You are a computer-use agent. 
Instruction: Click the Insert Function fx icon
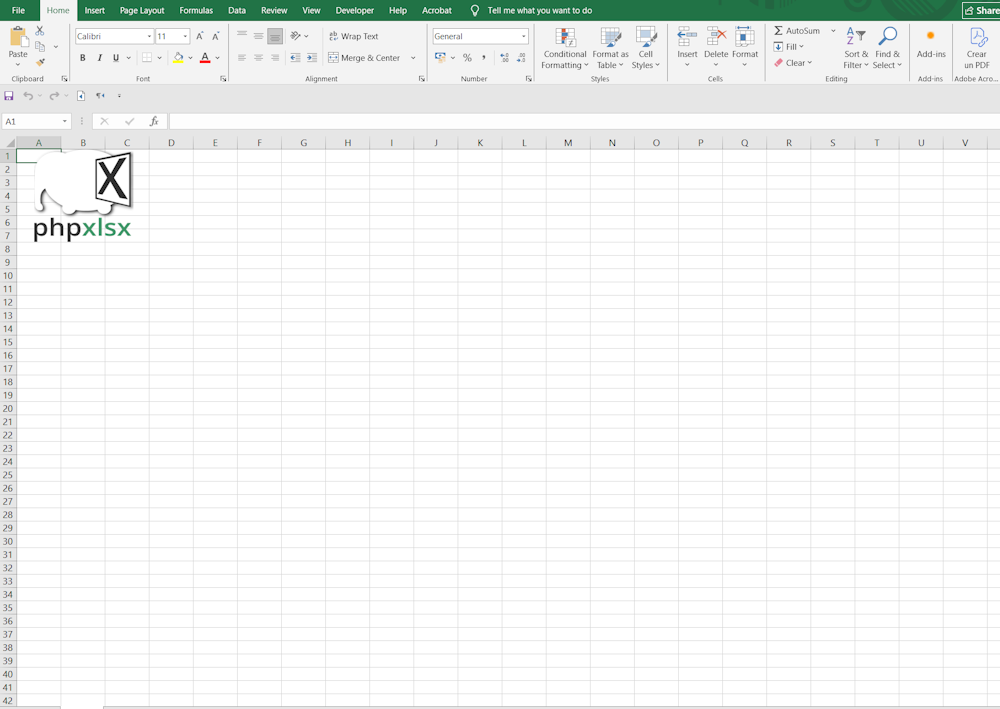[154, 121]
